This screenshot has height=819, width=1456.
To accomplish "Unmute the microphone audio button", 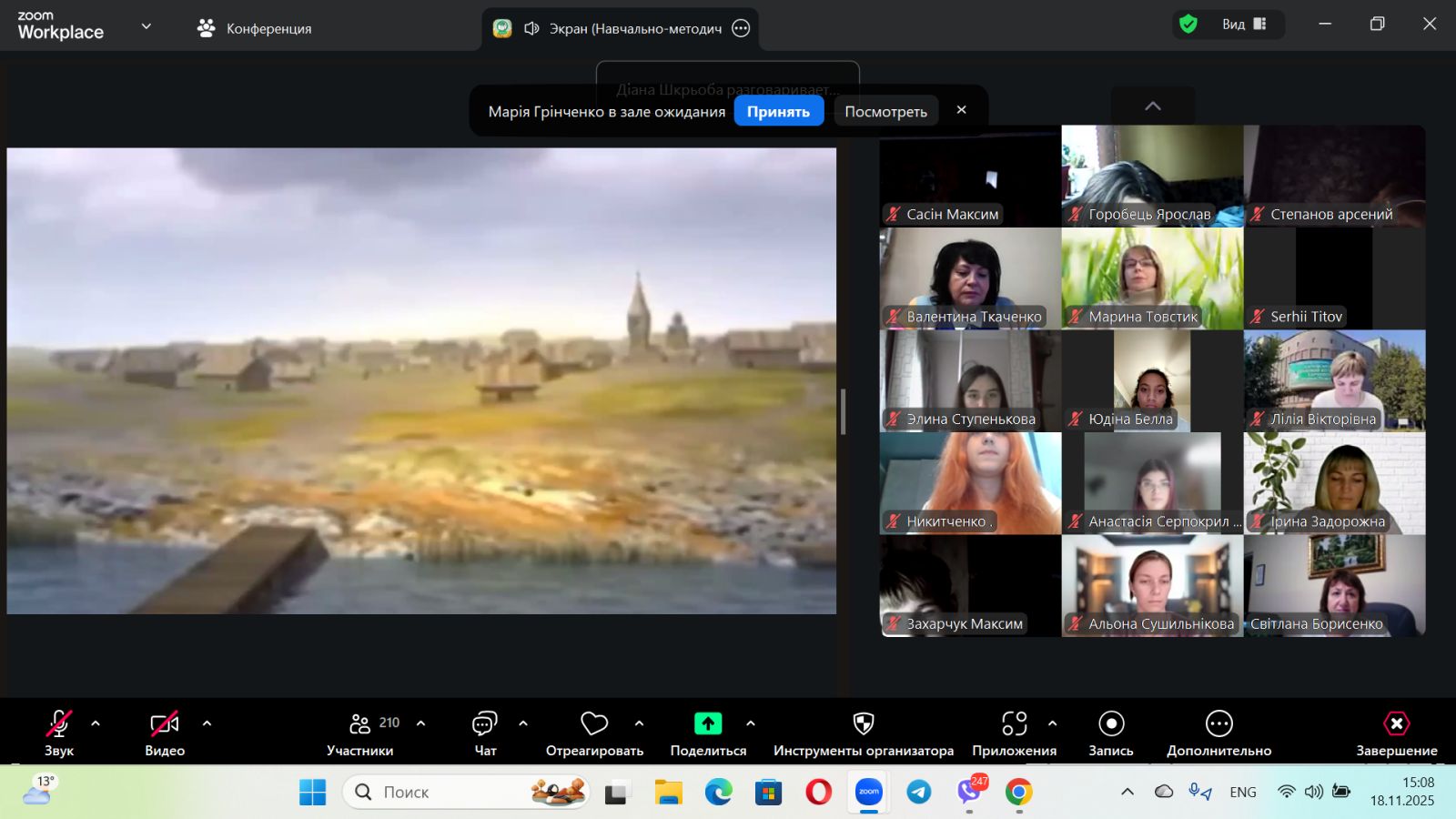I will tap(59, 724).
